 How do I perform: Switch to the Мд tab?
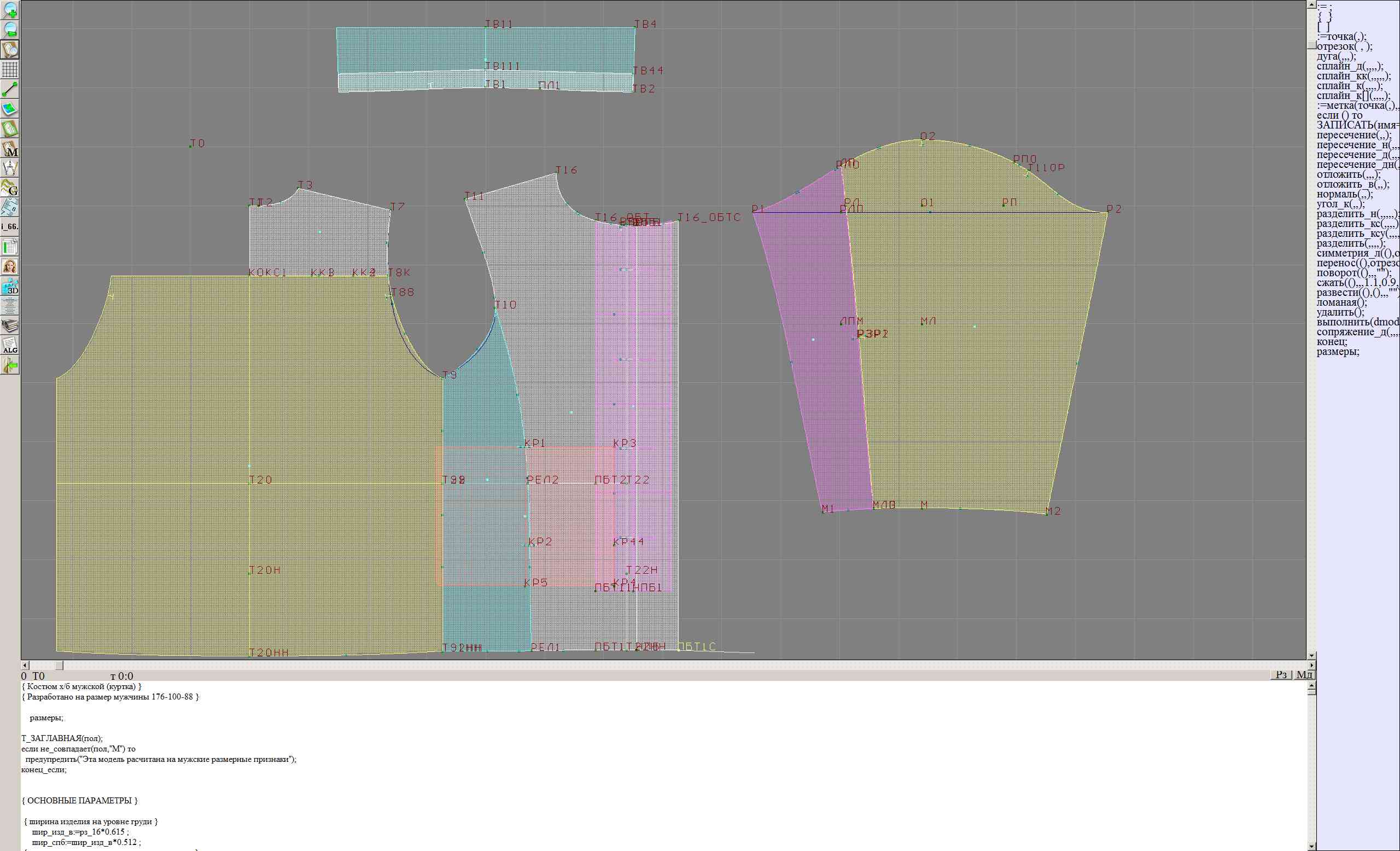(1304, 674)
